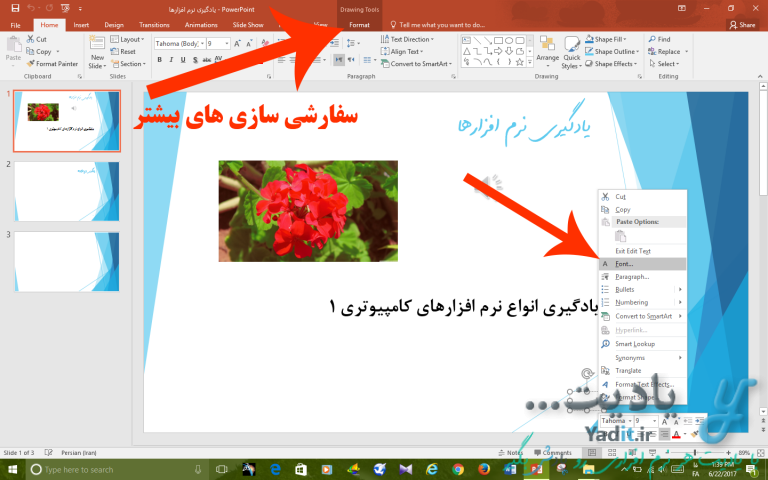Click Translate in context menu

click(643, 371)
